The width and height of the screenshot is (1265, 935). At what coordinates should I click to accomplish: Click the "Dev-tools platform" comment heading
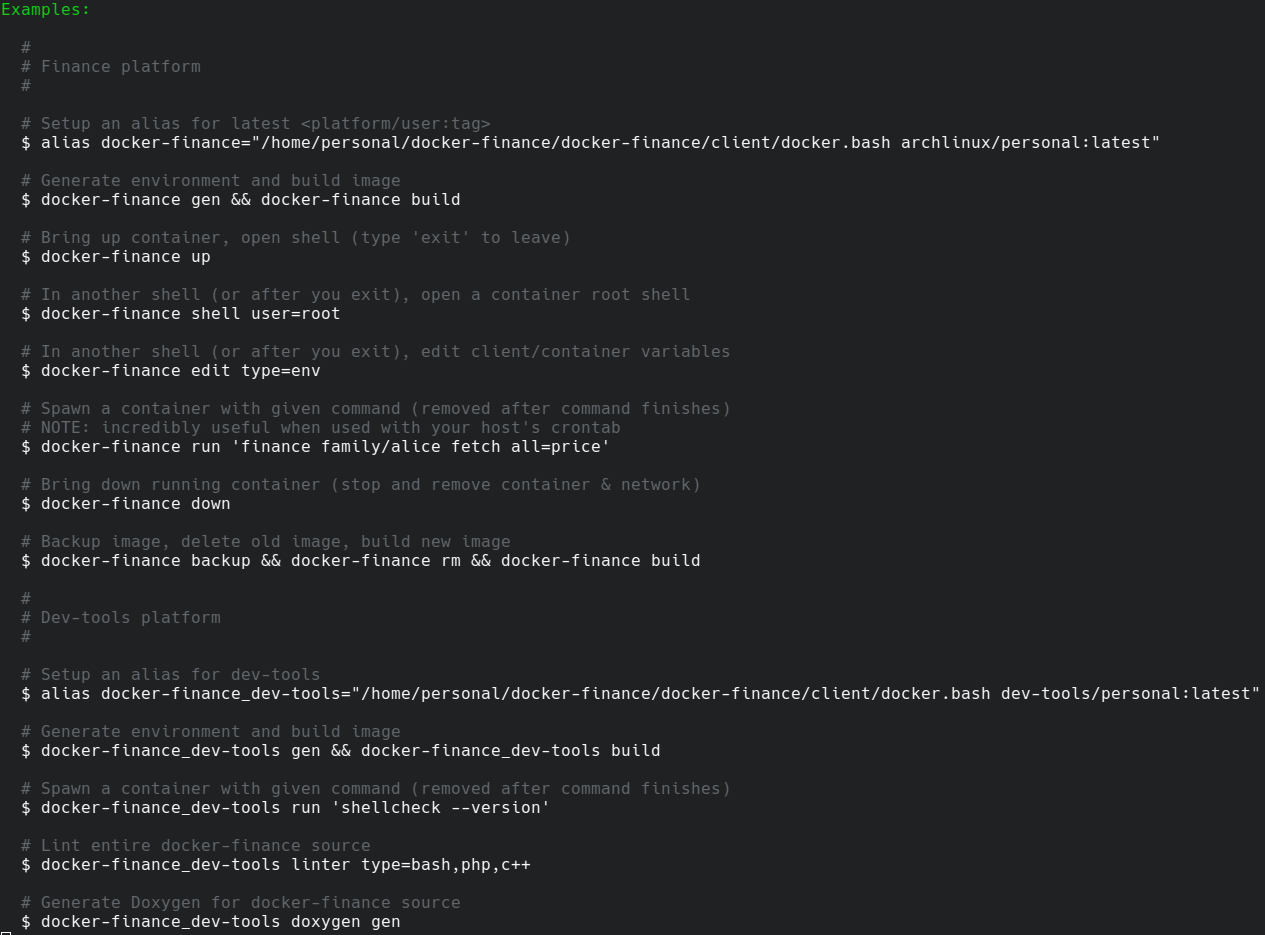[130, 618]
